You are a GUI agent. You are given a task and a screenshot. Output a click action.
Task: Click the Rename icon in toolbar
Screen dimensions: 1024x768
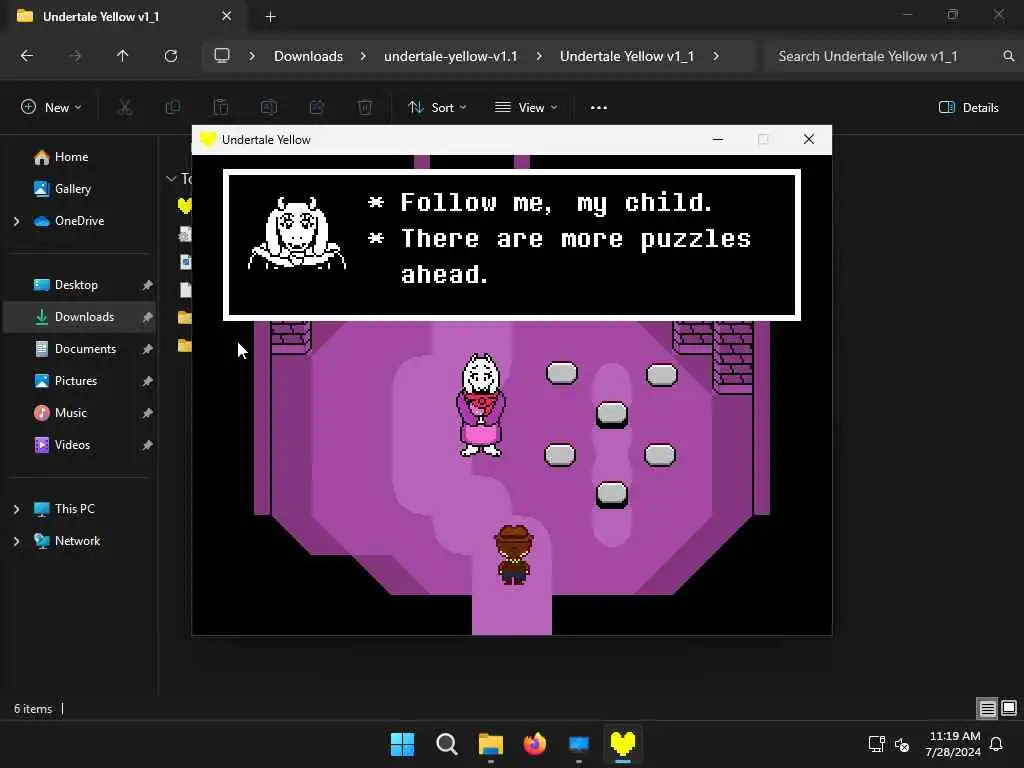click(x=269, y=107)
